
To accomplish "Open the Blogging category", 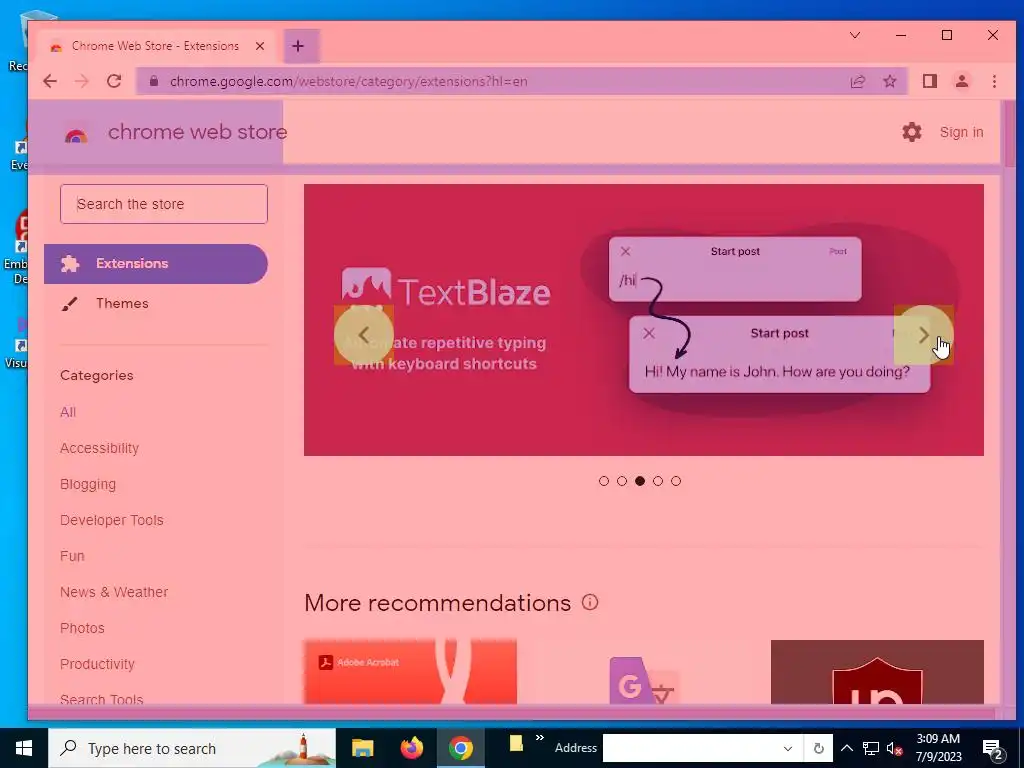I will pos(88,484).
